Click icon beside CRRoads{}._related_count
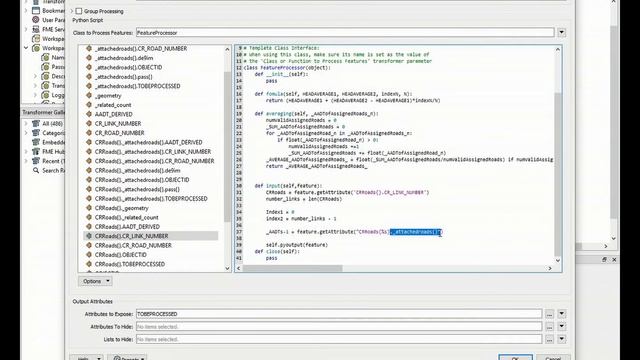 coord(89,217)
